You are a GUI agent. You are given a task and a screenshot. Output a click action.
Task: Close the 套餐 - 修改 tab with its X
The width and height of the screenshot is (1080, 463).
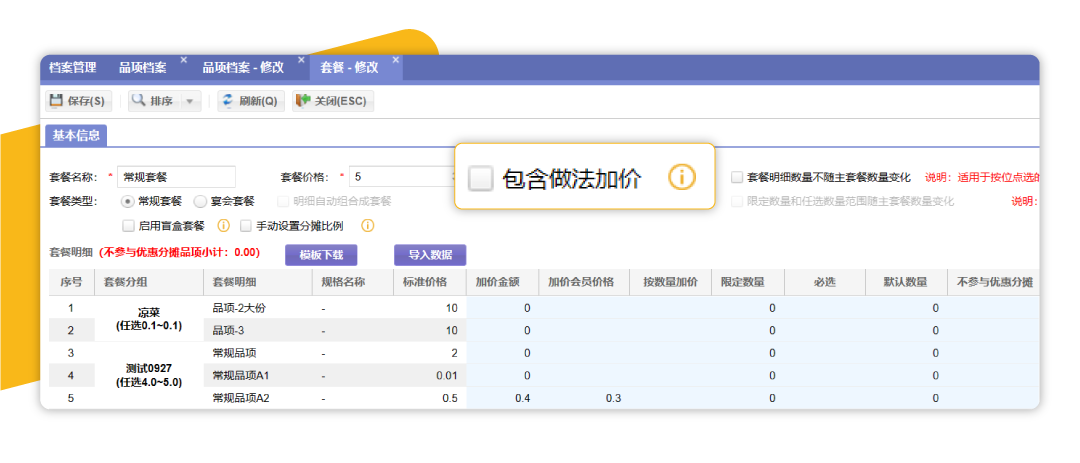(395, 60)
